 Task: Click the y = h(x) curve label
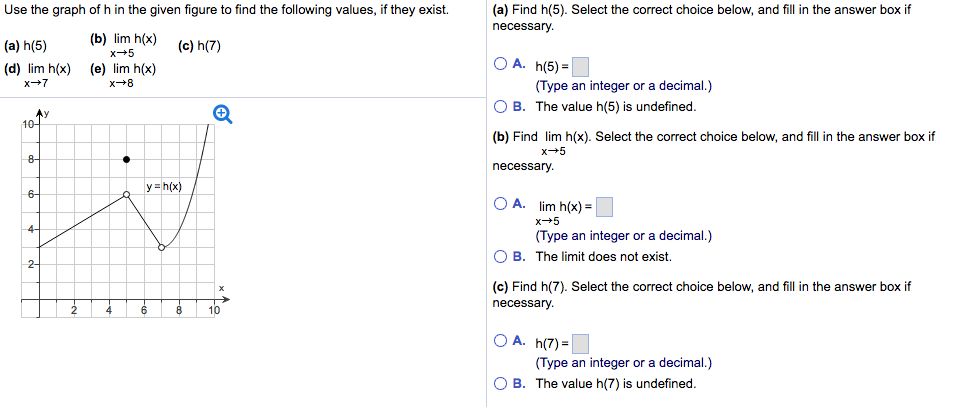[x=163, y=187]
